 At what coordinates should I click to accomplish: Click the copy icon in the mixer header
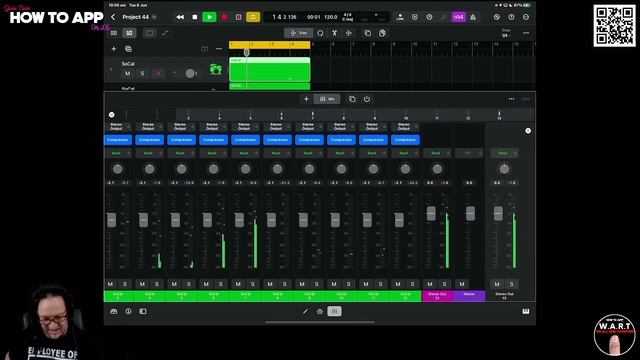click(x=352, y=99)
